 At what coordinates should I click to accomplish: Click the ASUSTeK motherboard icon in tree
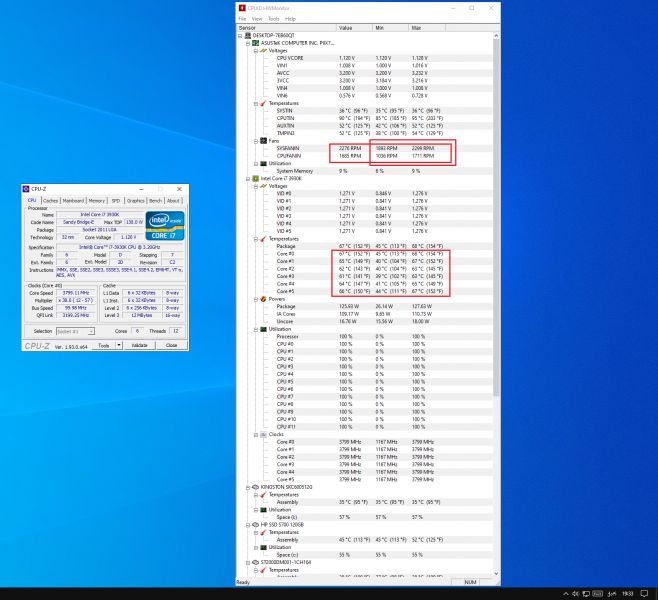point(255,43)
